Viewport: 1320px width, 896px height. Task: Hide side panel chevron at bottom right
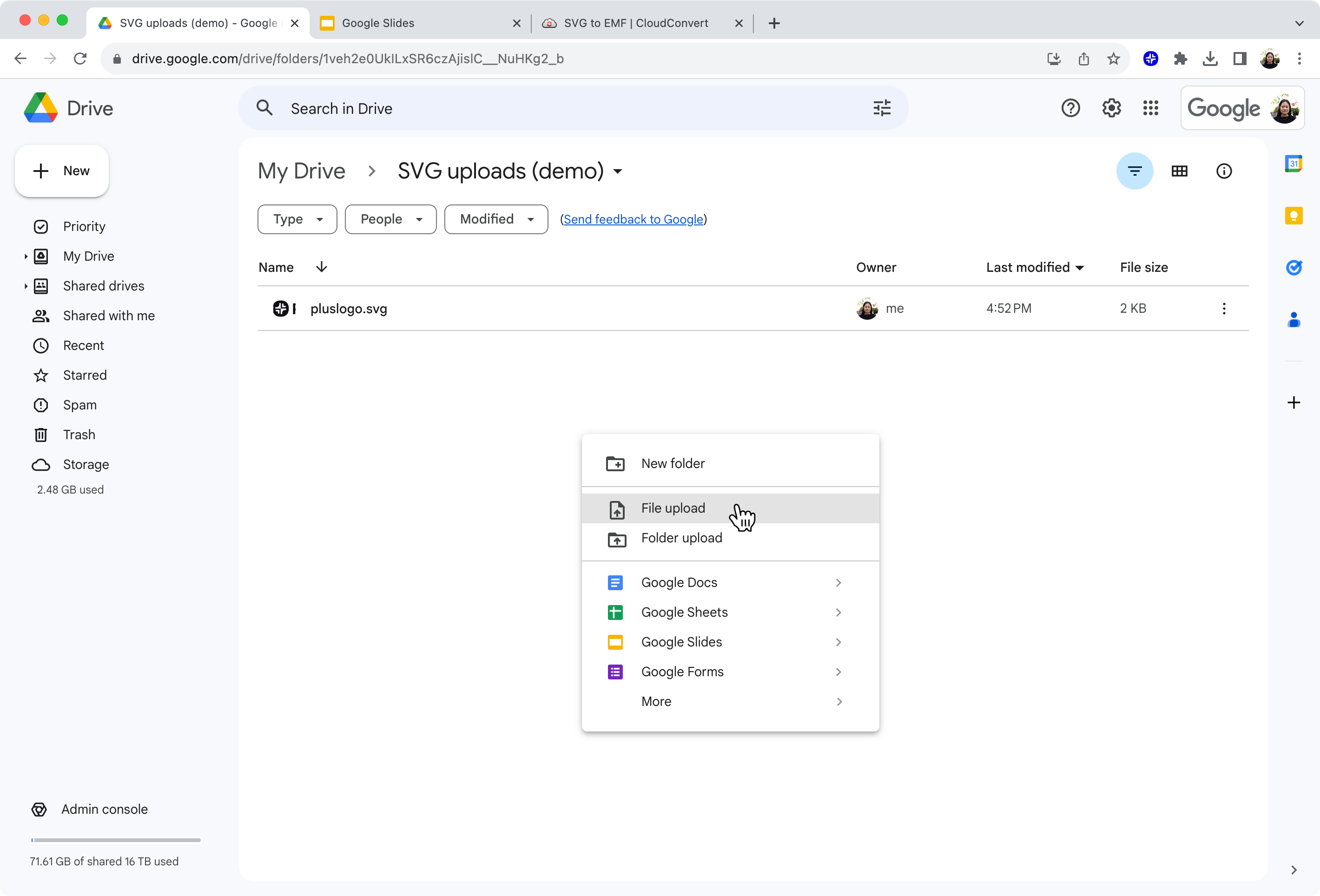tap(1294, 870)
